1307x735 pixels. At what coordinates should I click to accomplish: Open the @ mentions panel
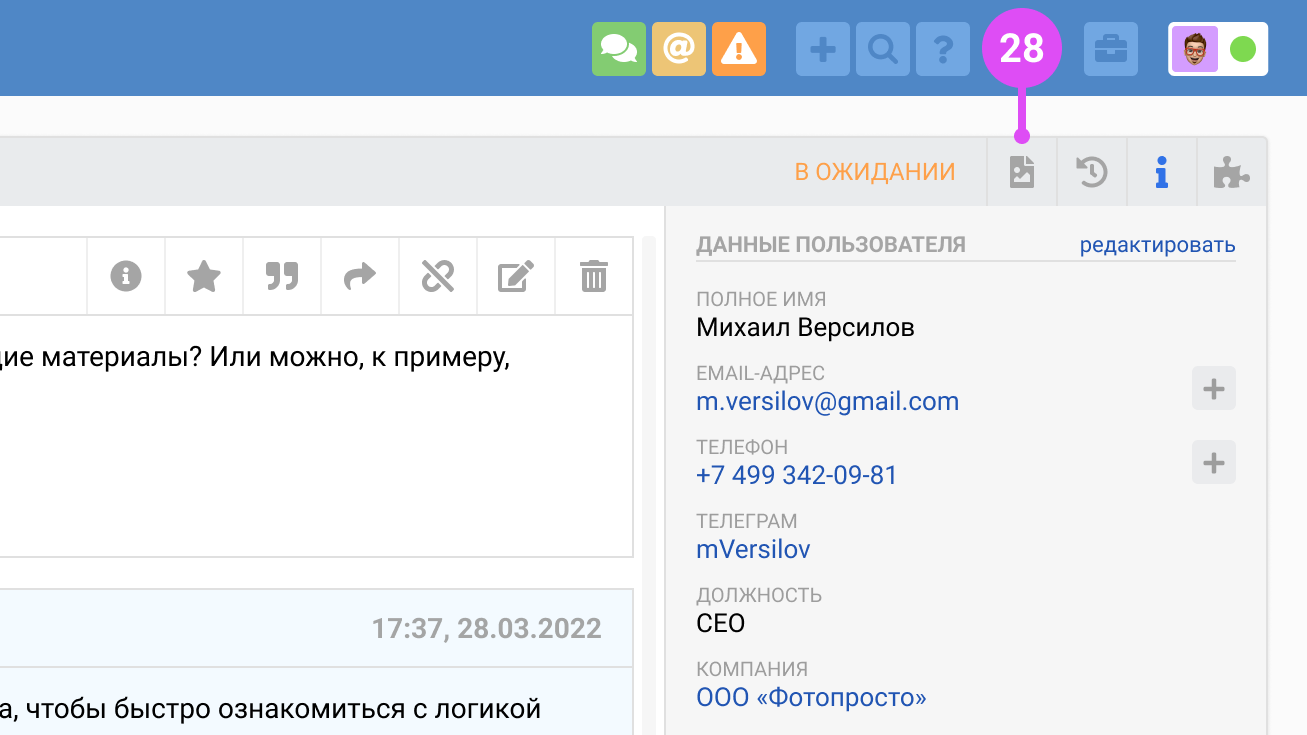click(x=679, y=48)
